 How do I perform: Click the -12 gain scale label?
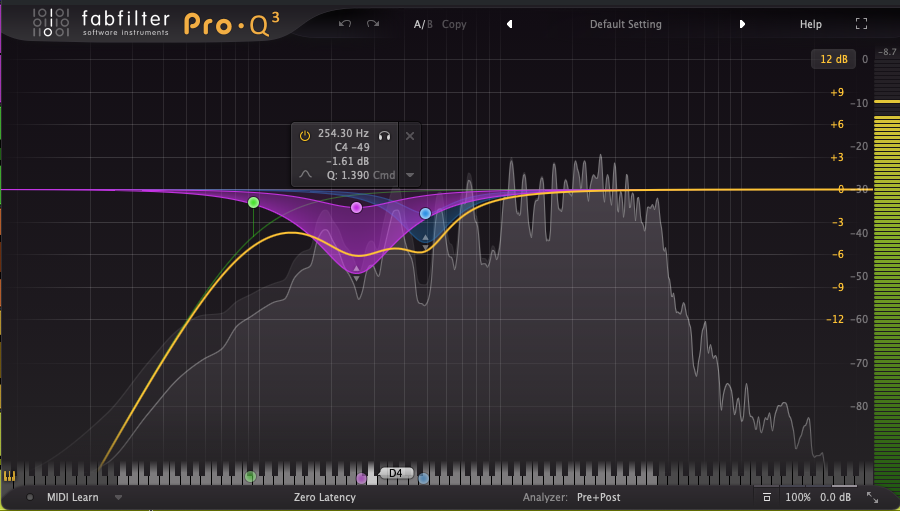[x=835, y=319]
